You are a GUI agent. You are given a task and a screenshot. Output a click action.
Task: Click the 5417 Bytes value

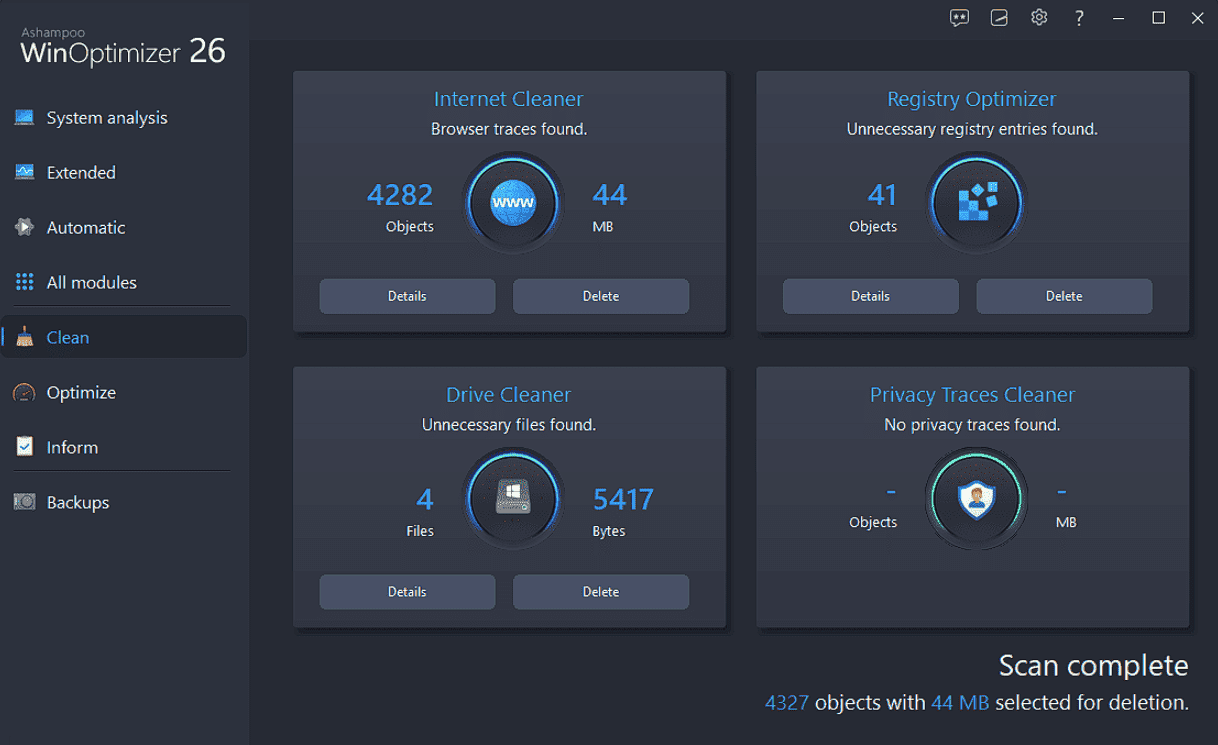[x=623, y=498]
